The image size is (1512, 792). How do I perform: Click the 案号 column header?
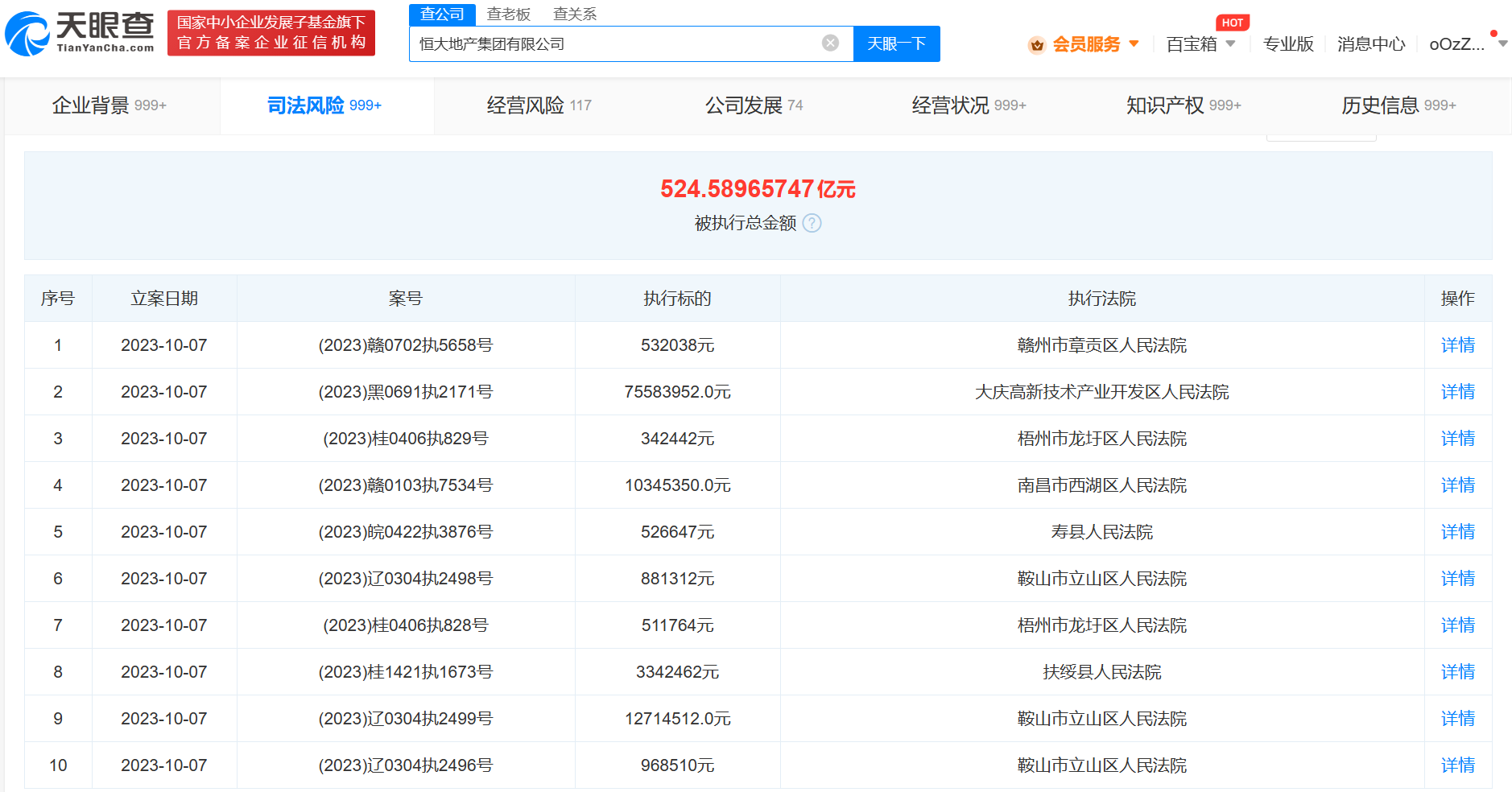point(406,299)
